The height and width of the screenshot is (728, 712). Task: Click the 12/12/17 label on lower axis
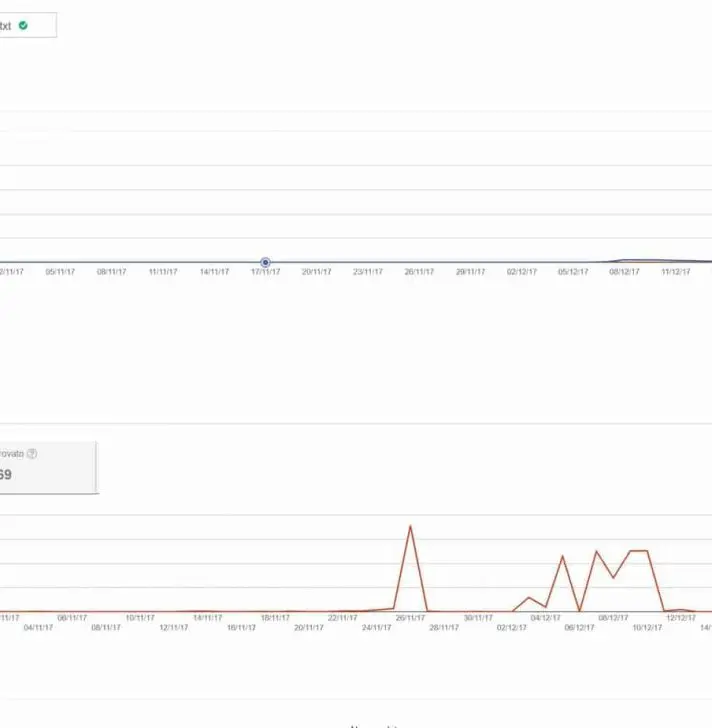click(x=681, y=618)
